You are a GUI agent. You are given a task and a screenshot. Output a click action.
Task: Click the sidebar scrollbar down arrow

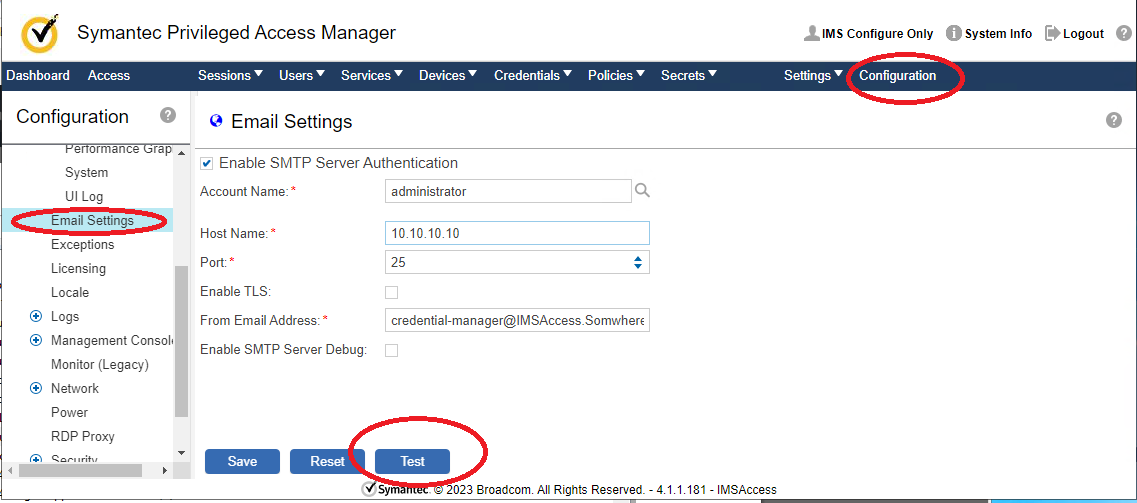pyautogui.click(x=181, y=454)
